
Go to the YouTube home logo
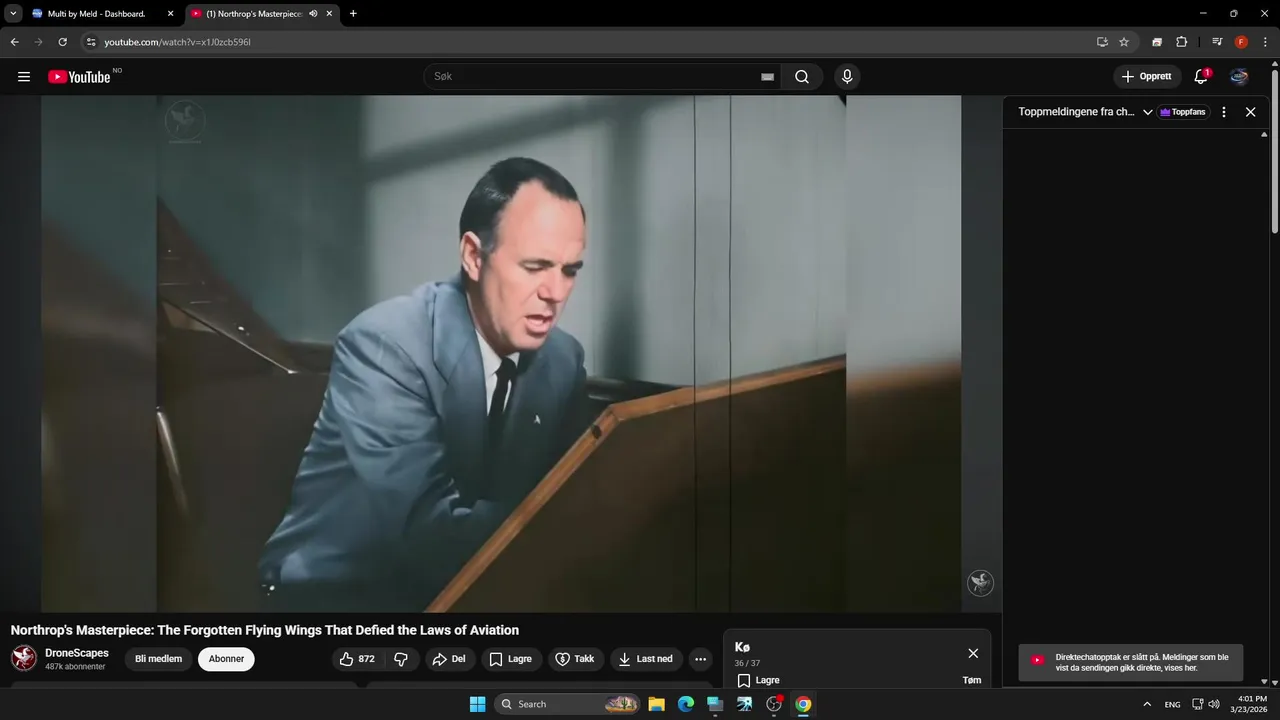click(x=79, y=77)
